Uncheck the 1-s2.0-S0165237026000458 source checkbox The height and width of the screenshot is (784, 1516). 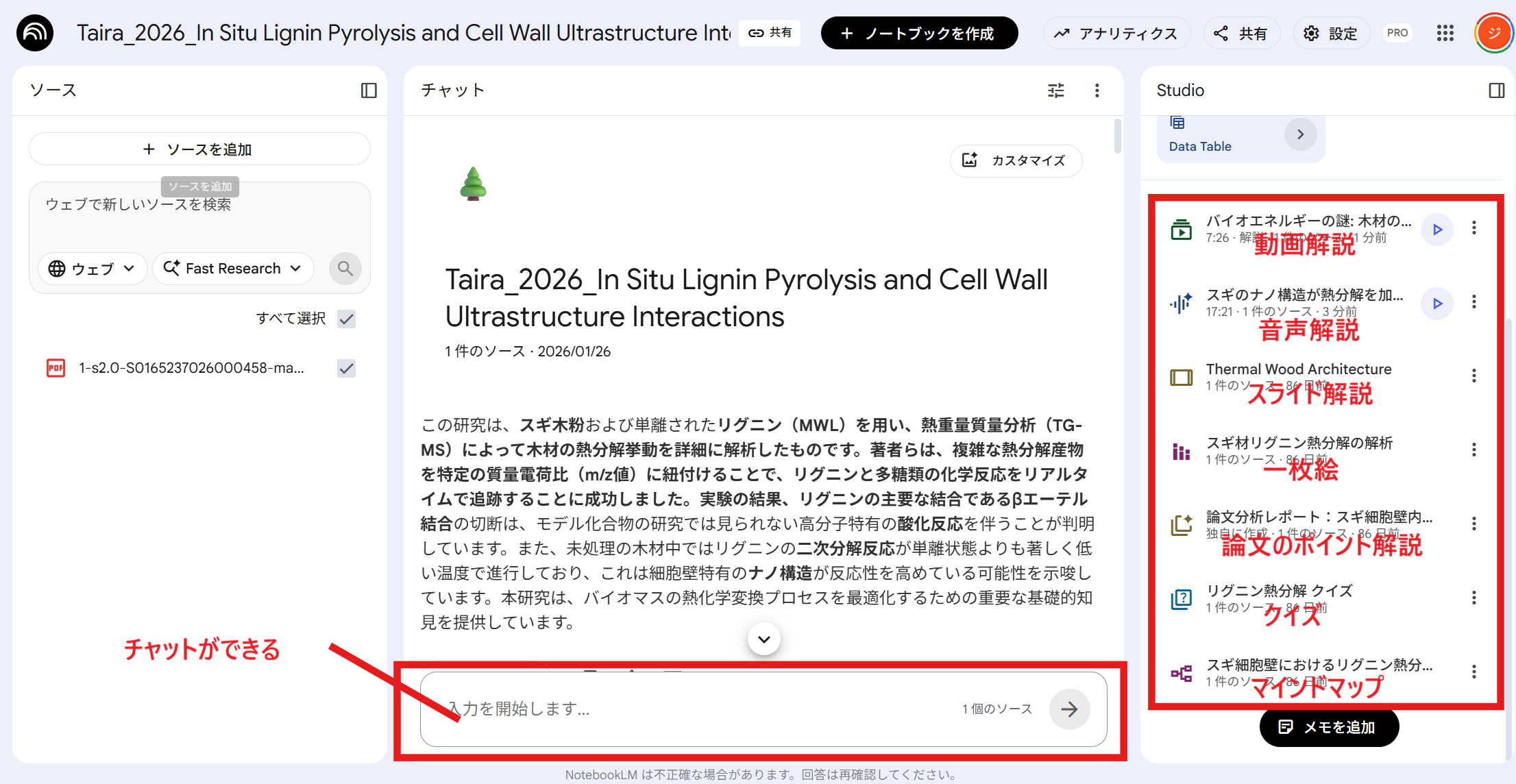point(347,368)
